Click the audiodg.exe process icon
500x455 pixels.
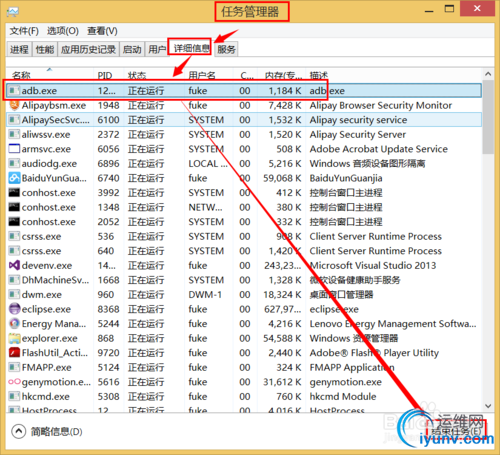(14, 163)
